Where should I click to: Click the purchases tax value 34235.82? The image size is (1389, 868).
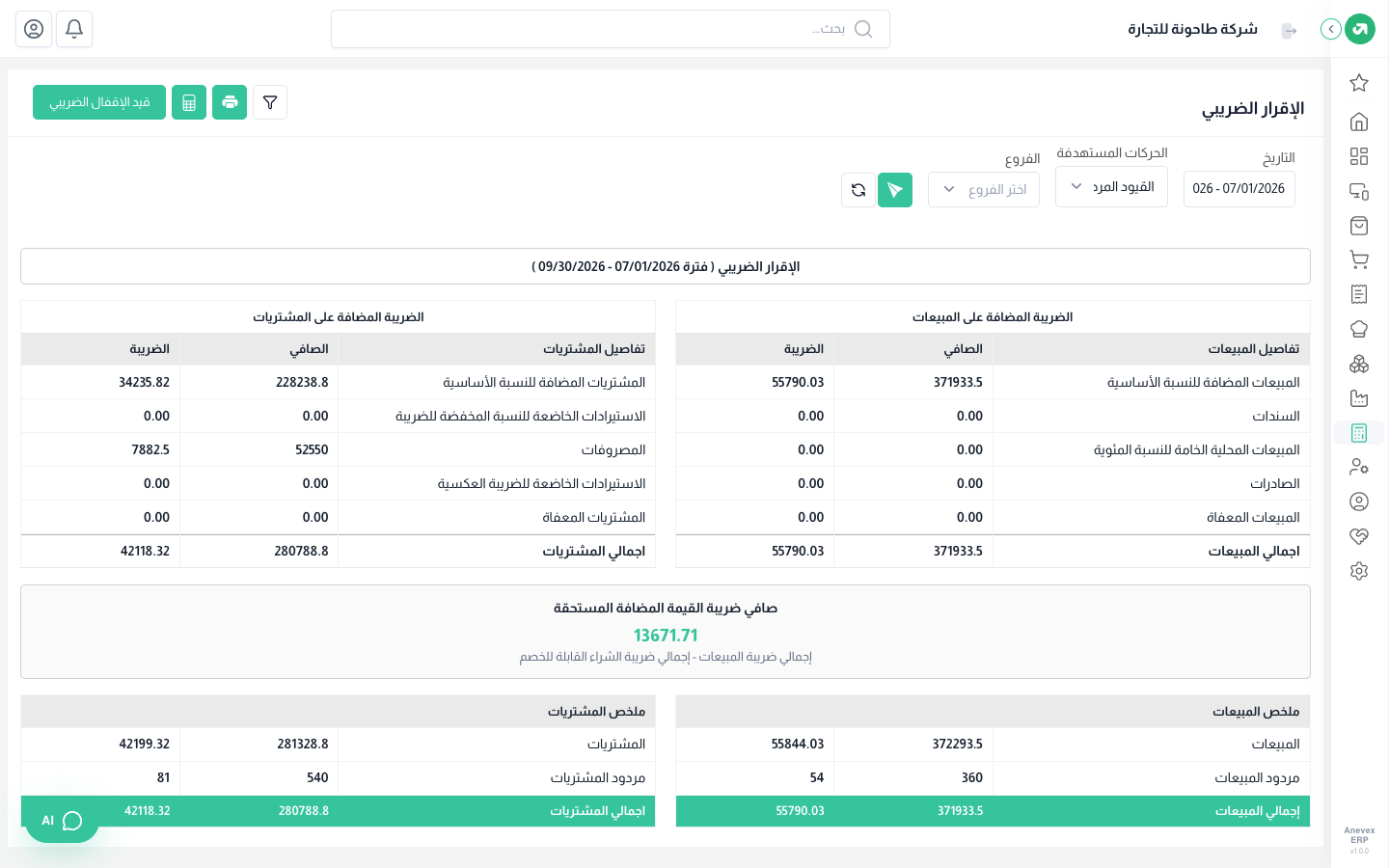(144, 383)
